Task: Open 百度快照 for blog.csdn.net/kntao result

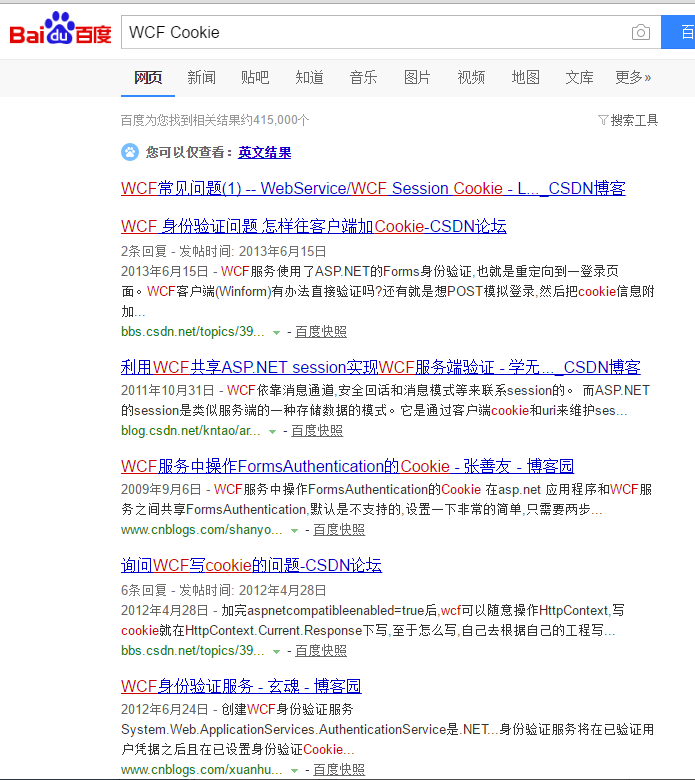Action: [317, 431]
